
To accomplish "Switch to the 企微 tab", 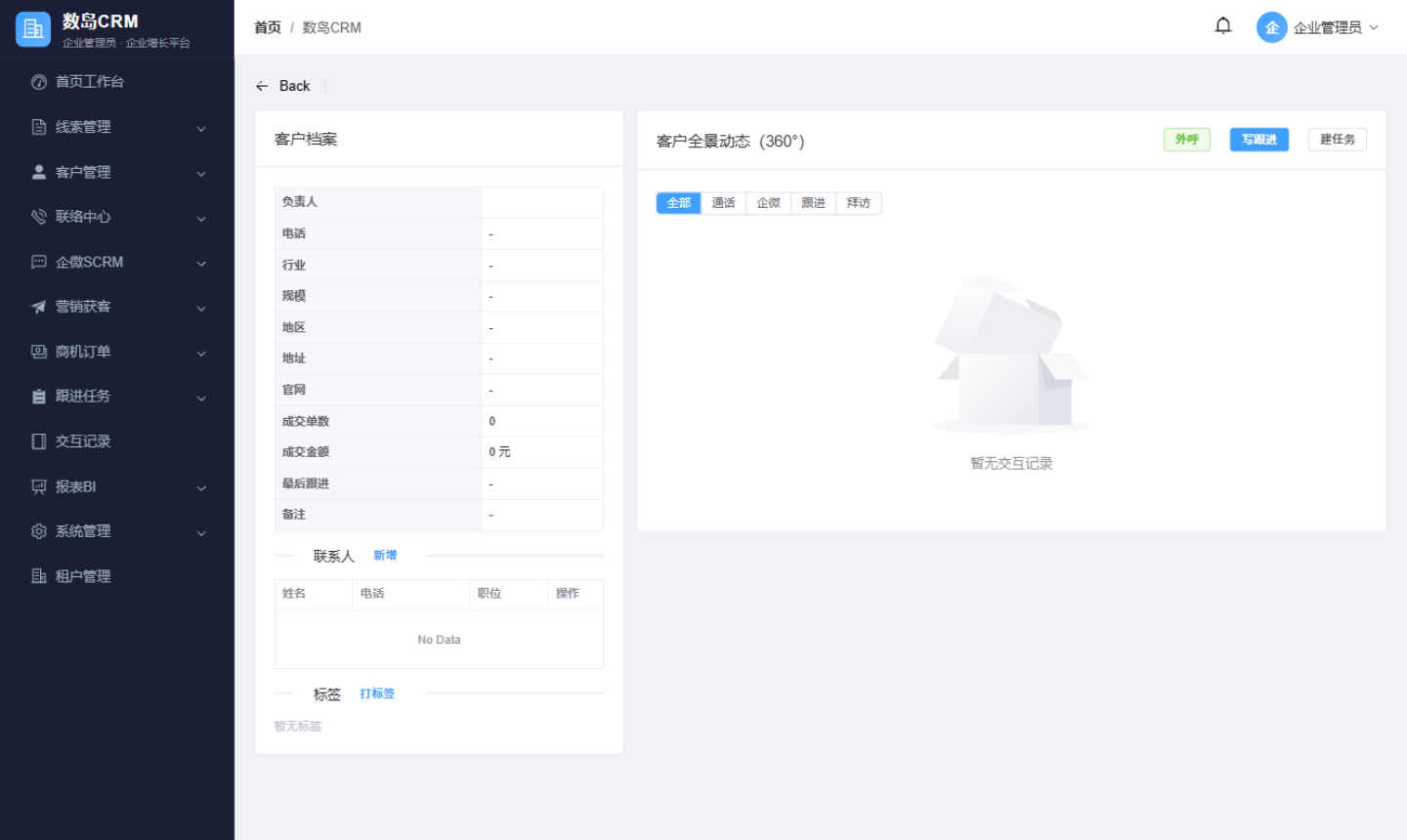I will [x=769, y=203].
